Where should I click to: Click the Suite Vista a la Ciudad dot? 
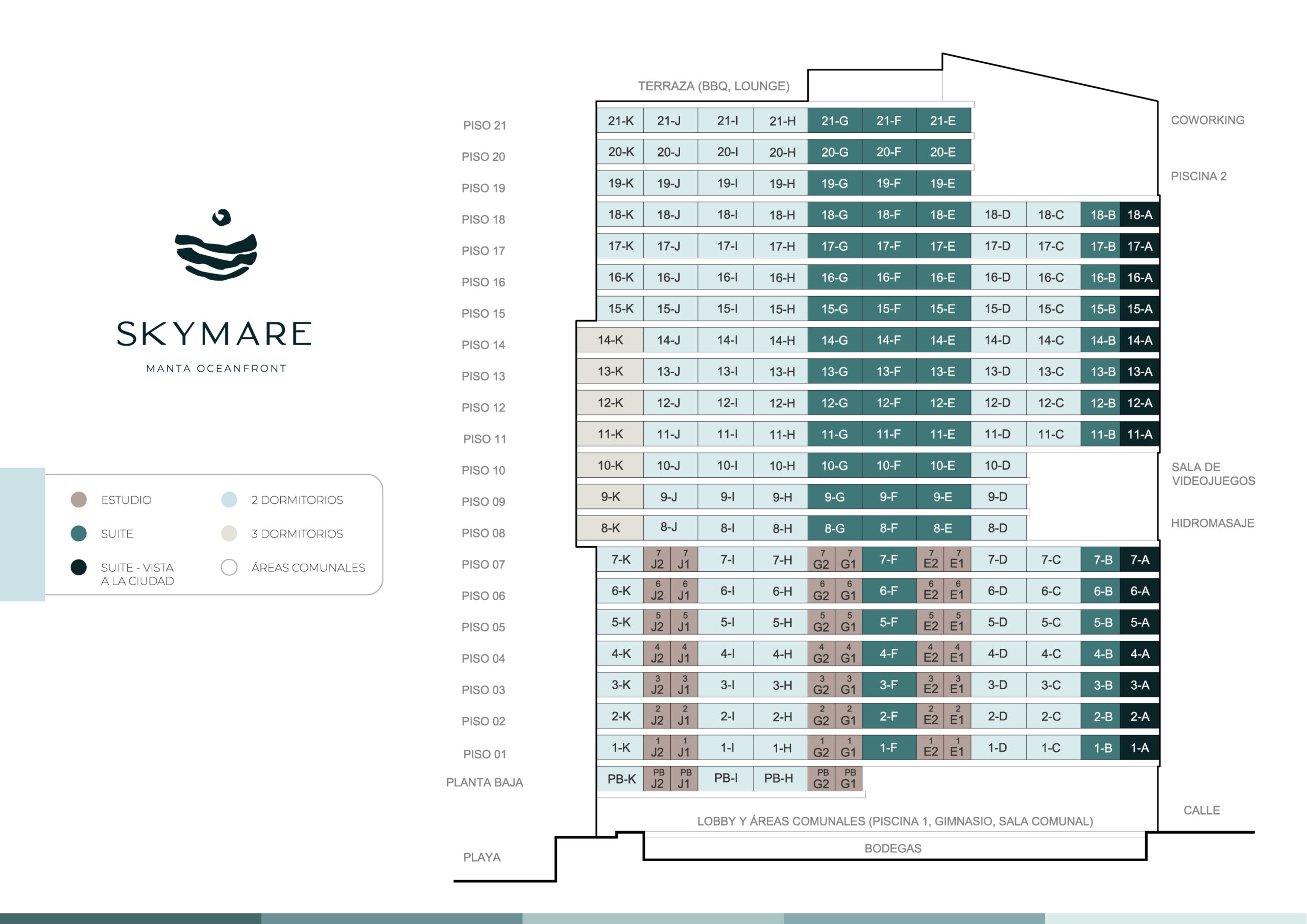79,567
